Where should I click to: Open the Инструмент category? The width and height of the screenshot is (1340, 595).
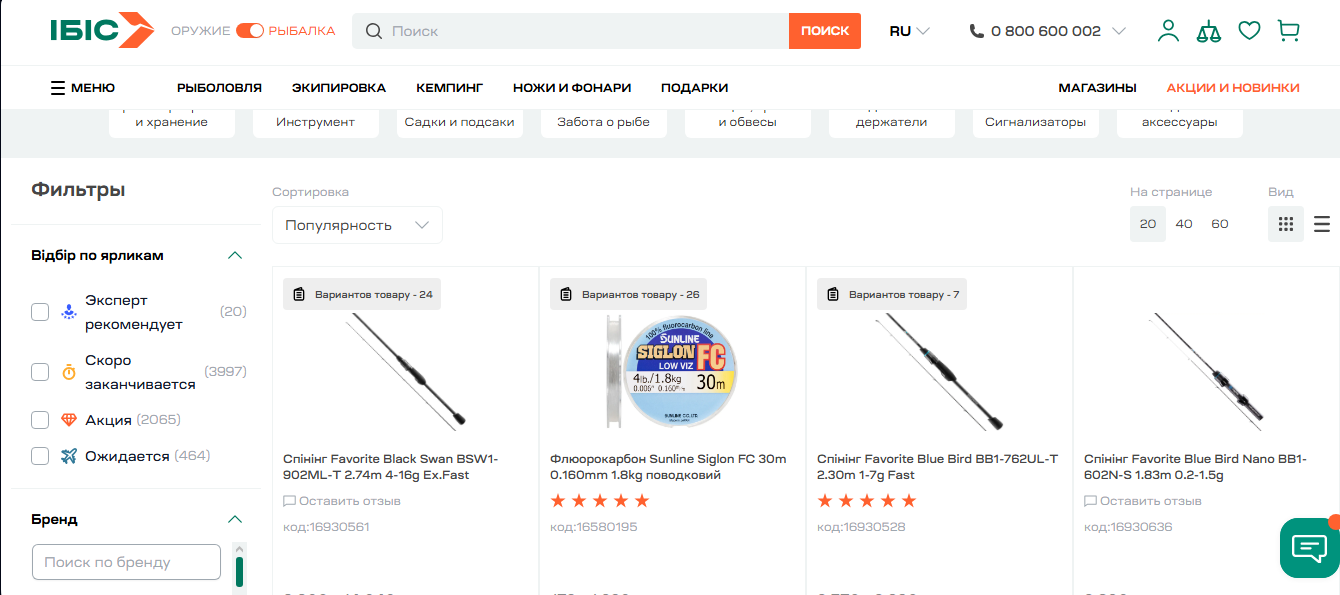316,122
